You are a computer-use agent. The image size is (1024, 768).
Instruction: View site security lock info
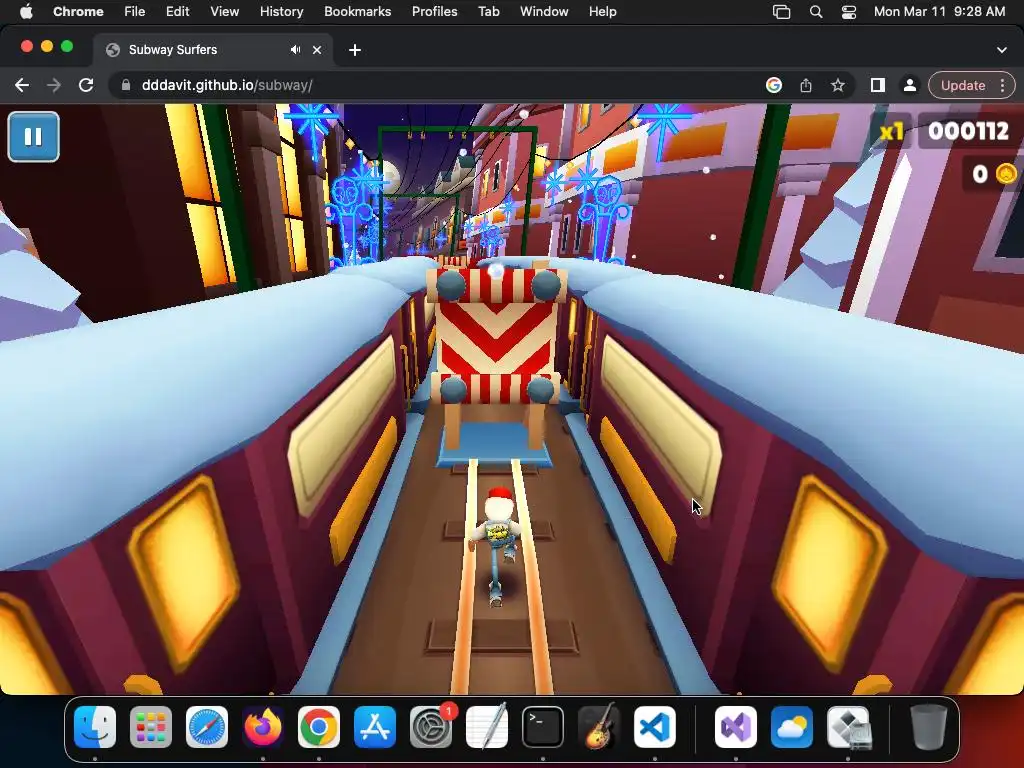pyautogui.click(x=125, y=86)
